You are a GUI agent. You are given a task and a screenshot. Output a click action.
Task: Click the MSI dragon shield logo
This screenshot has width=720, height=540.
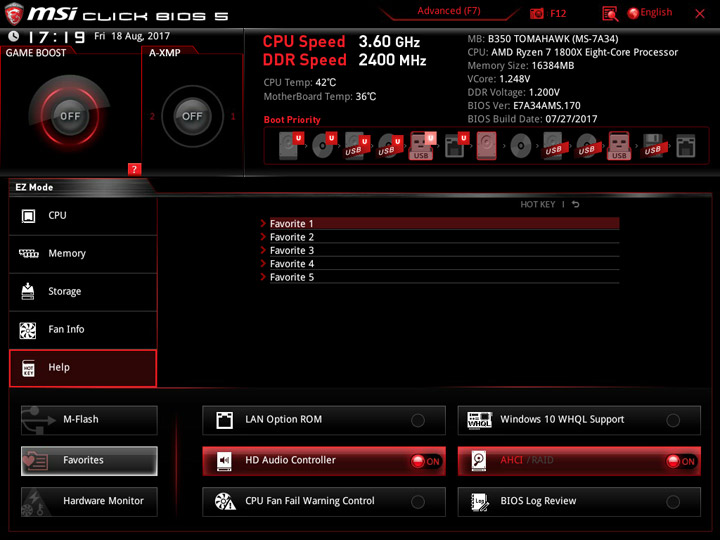click(14, 13)
